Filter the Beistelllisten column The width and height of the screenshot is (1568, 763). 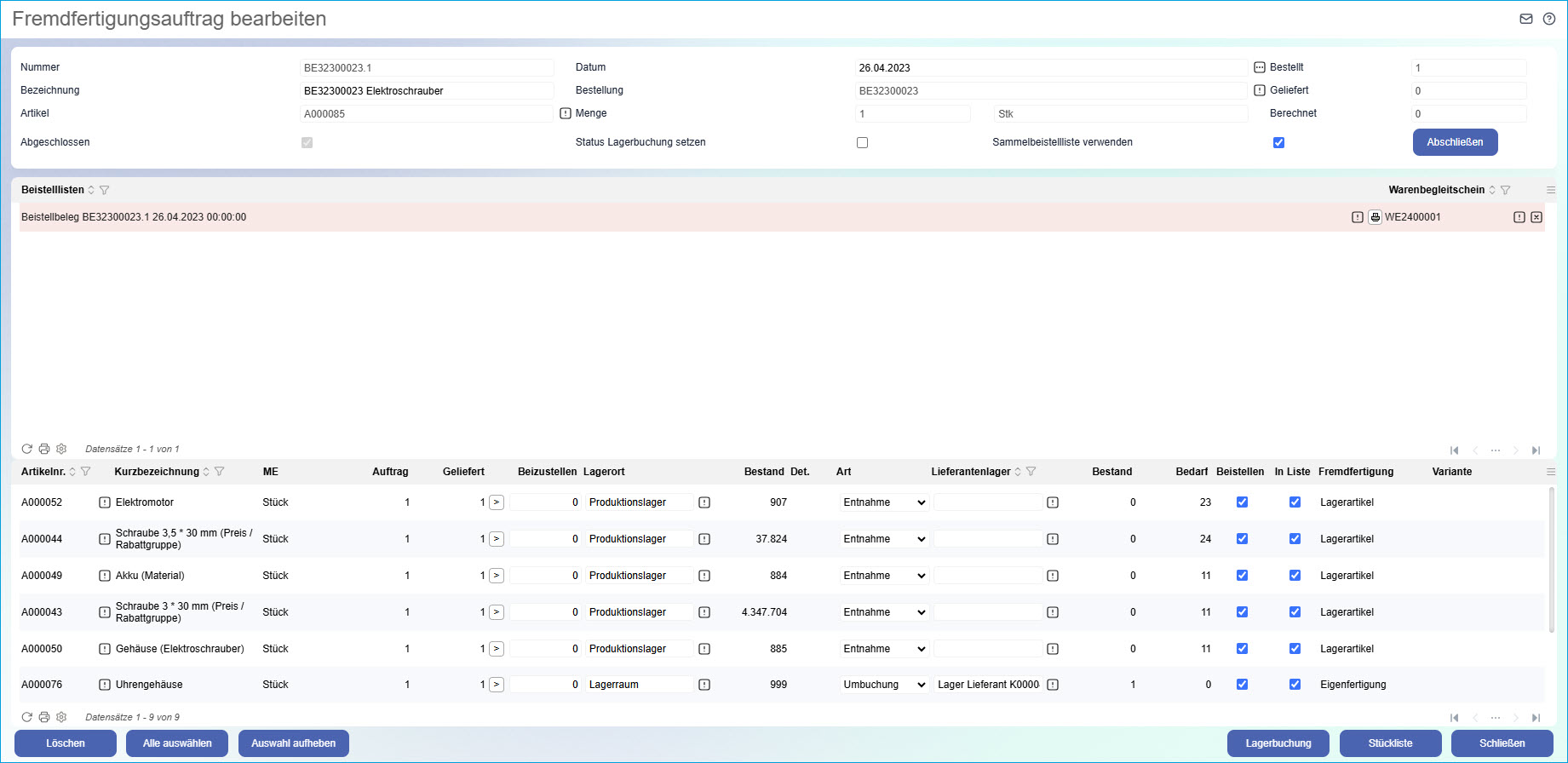click(105, 190)
